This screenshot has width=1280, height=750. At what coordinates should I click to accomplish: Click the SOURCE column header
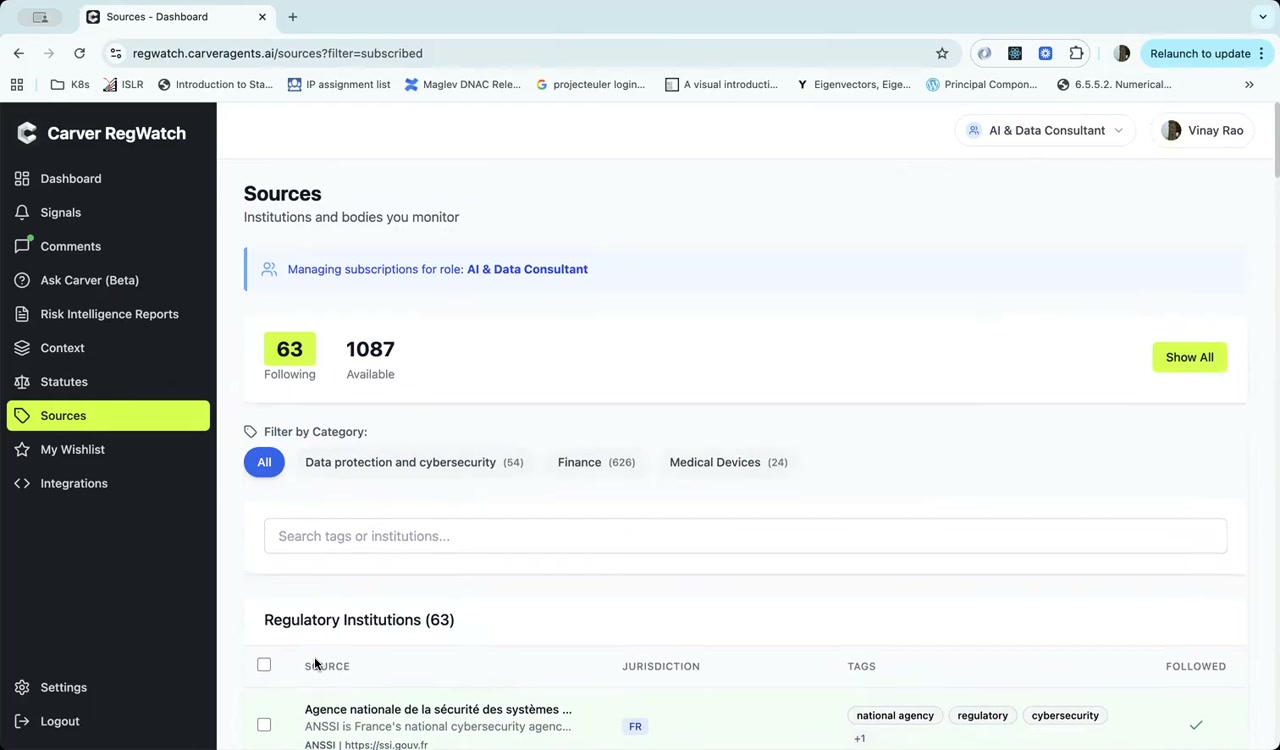coord(327,667)
